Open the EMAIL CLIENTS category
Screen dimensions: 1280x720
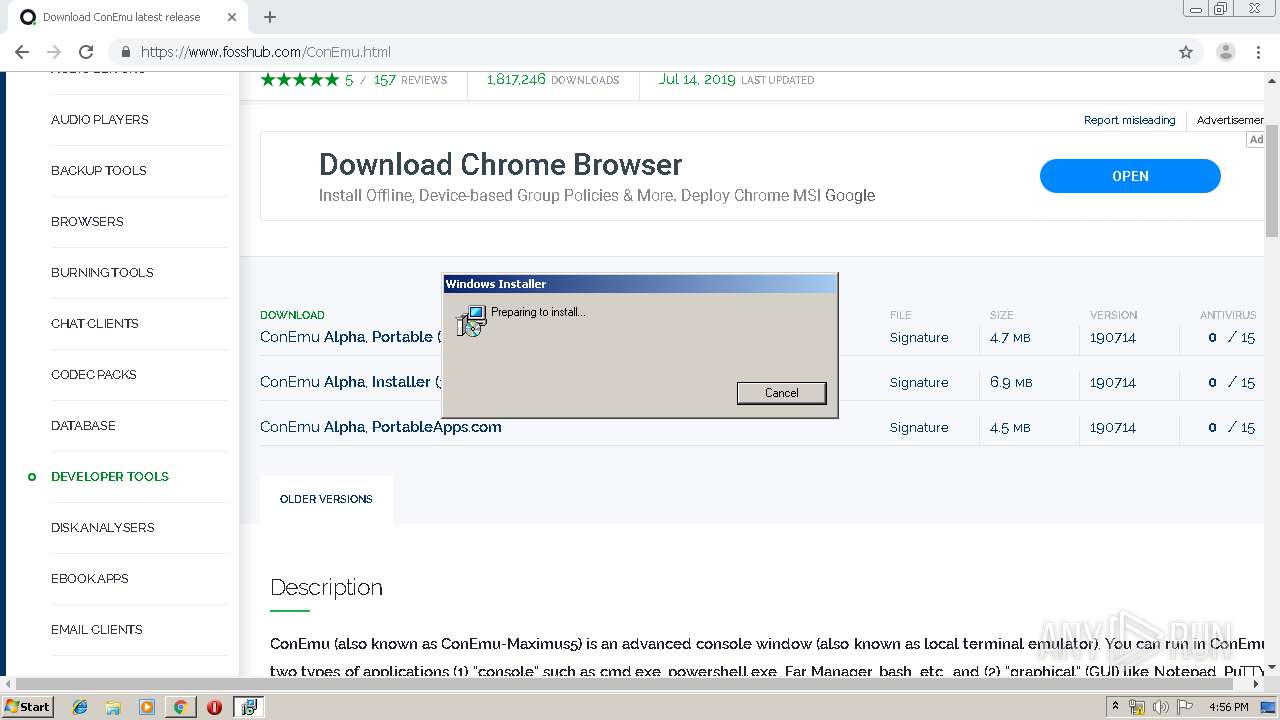(97, 629)
